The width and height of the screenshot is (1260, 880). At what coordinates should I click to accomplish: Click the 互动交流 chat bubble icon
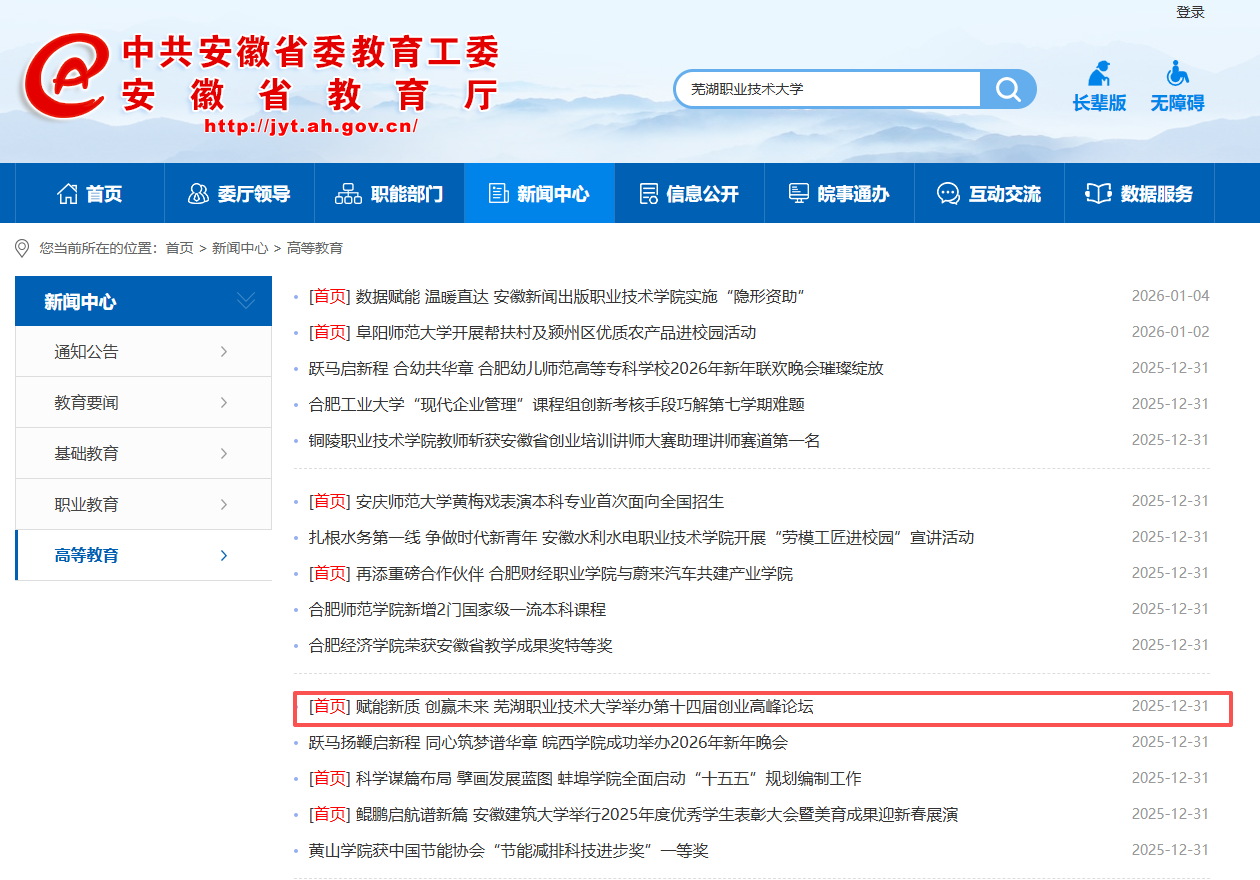tap(948, 194)
